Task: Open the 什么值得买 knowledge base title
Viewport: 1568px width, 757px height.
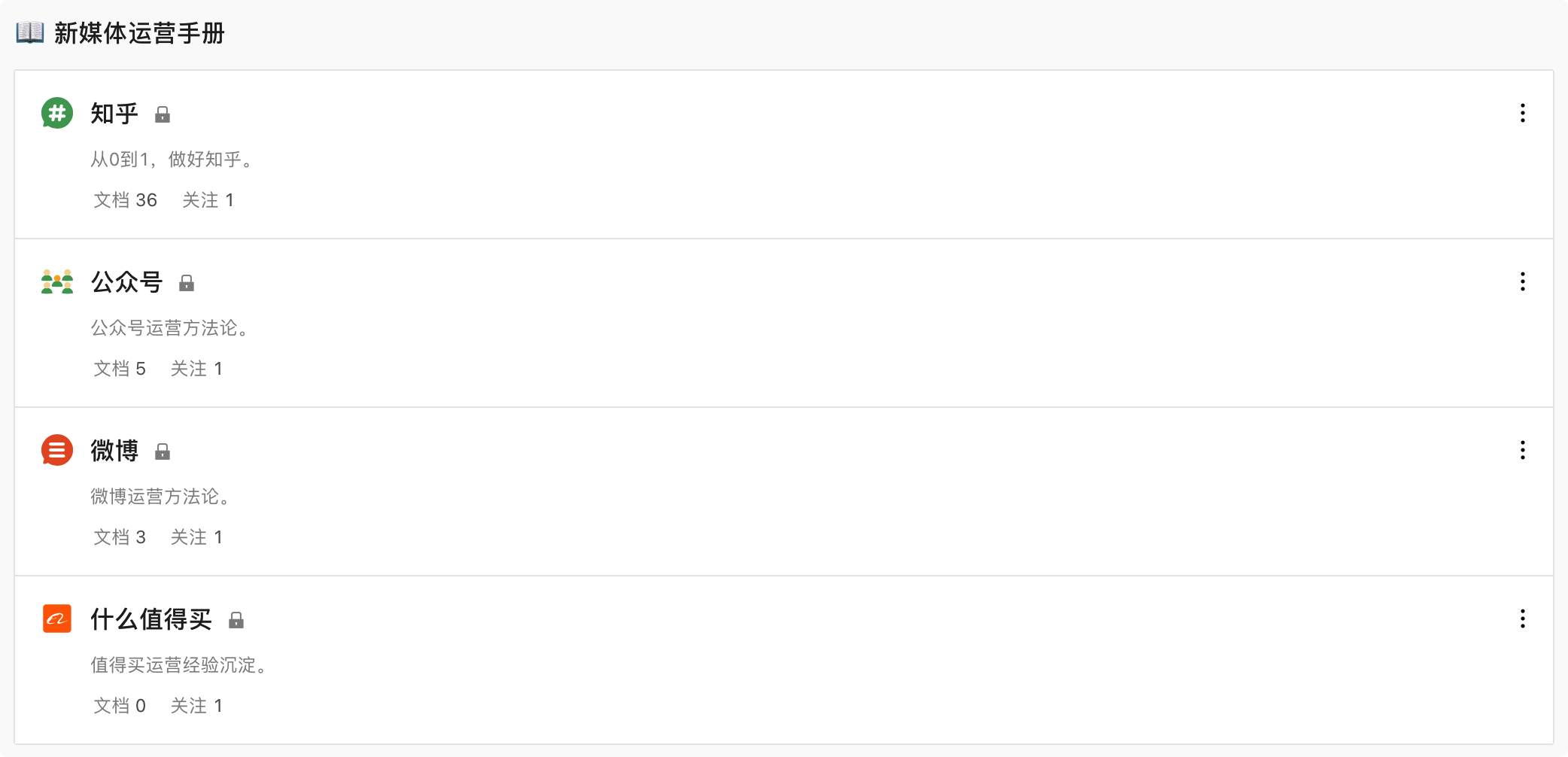Action: point(151,619)
